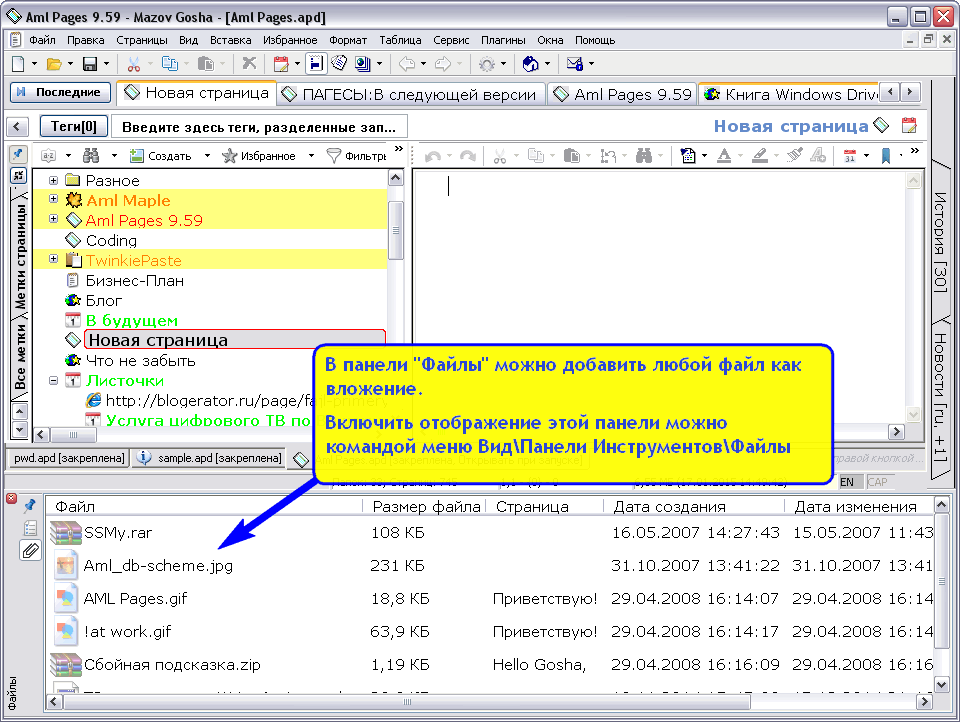Open the Страницы menu
Image resolution: width=960 pixels, height=722 pixels.
click(141, 40)
